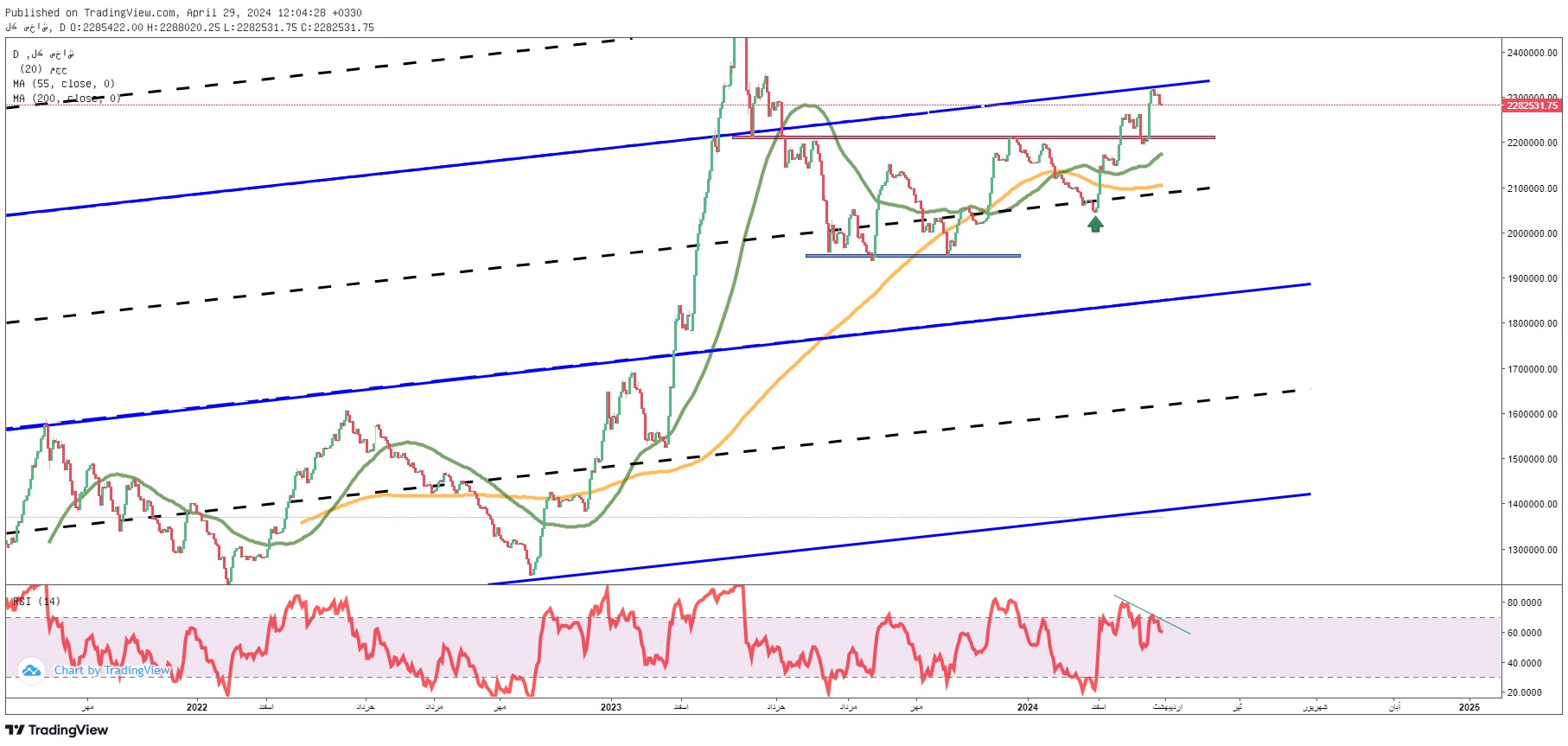
Task: Click the 2025 year label on the time axis
Action: pos(1469,707)
